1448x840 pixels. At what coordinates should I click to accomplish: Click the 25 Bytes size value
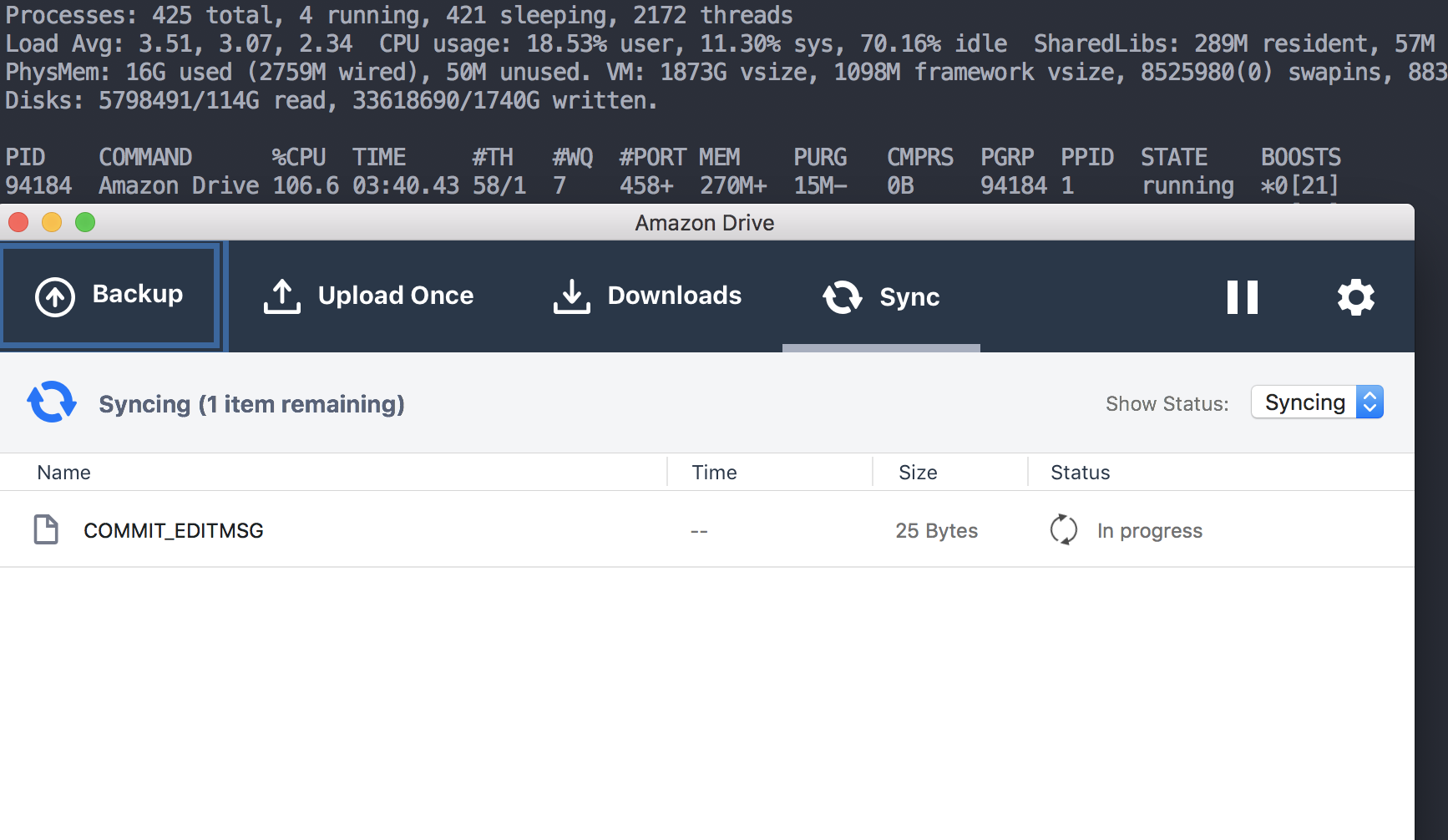[936, 531]
